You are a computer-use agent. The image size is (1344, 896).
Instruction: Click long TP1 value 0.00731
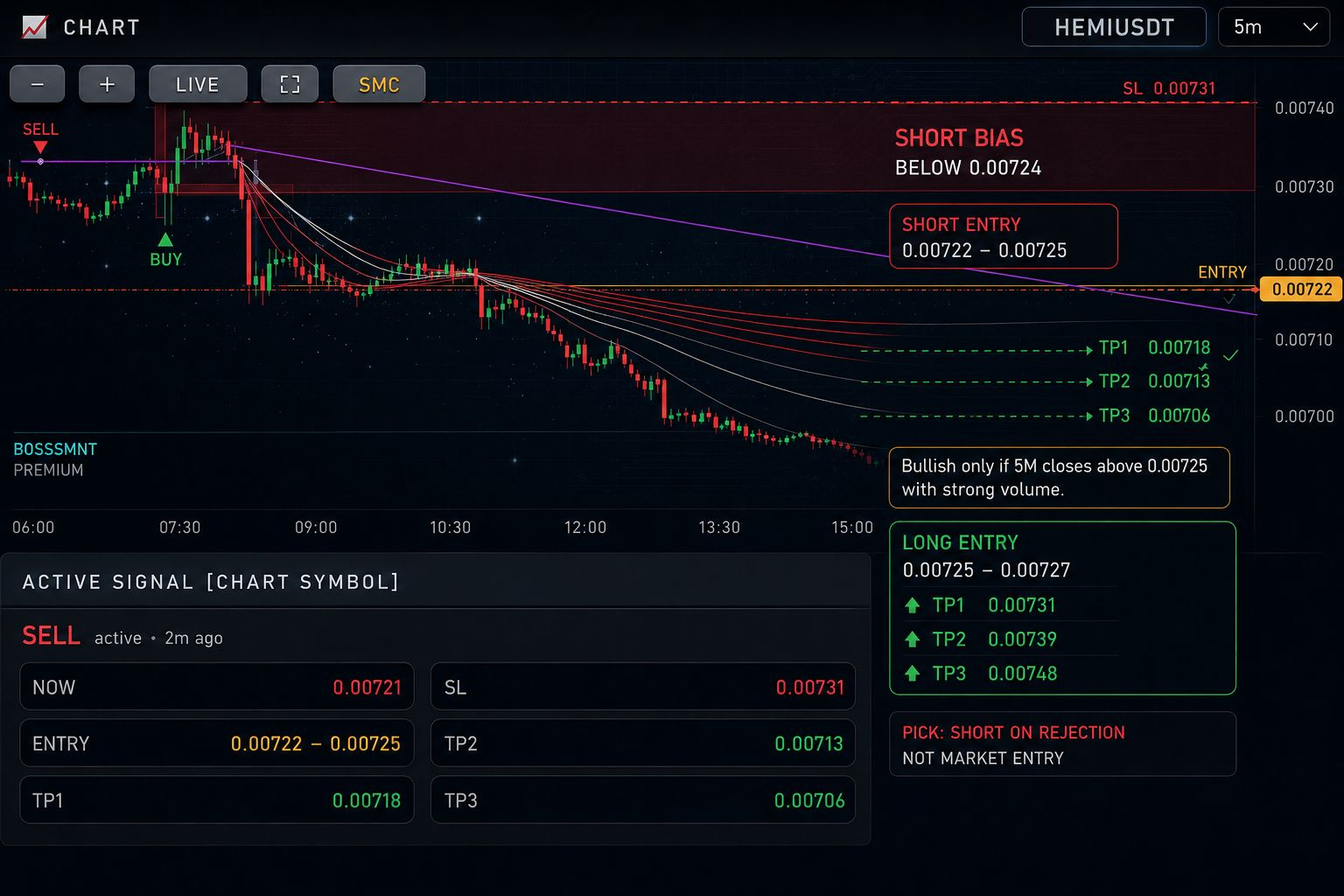coord(1022,605)
